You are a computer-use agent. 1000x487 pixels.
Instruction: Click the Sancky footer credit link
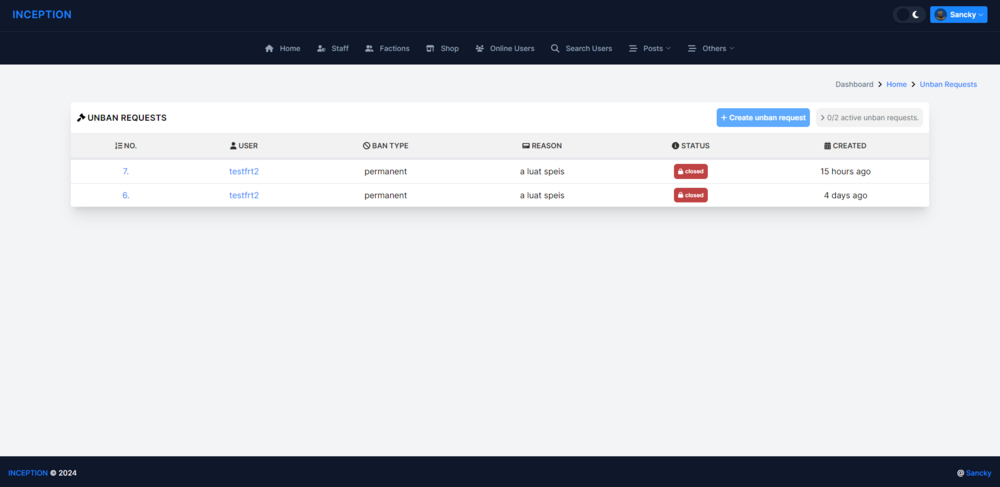click(x=978, y=473)
